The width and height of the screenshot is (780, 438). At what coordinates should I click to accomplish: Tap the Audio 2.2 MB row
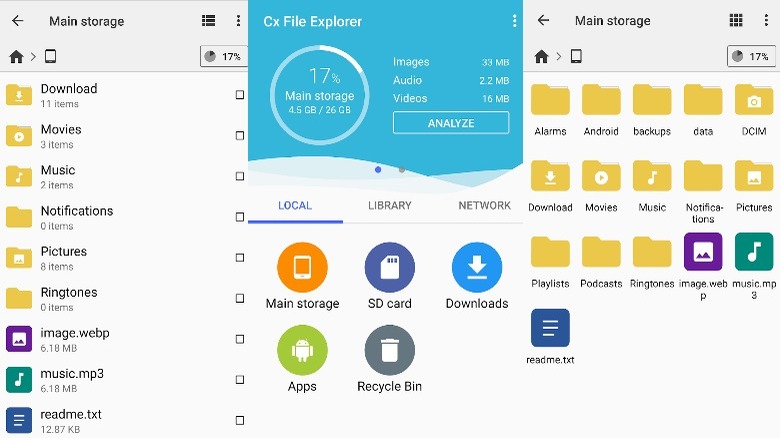pyautogui.click(x=451, y=80)
